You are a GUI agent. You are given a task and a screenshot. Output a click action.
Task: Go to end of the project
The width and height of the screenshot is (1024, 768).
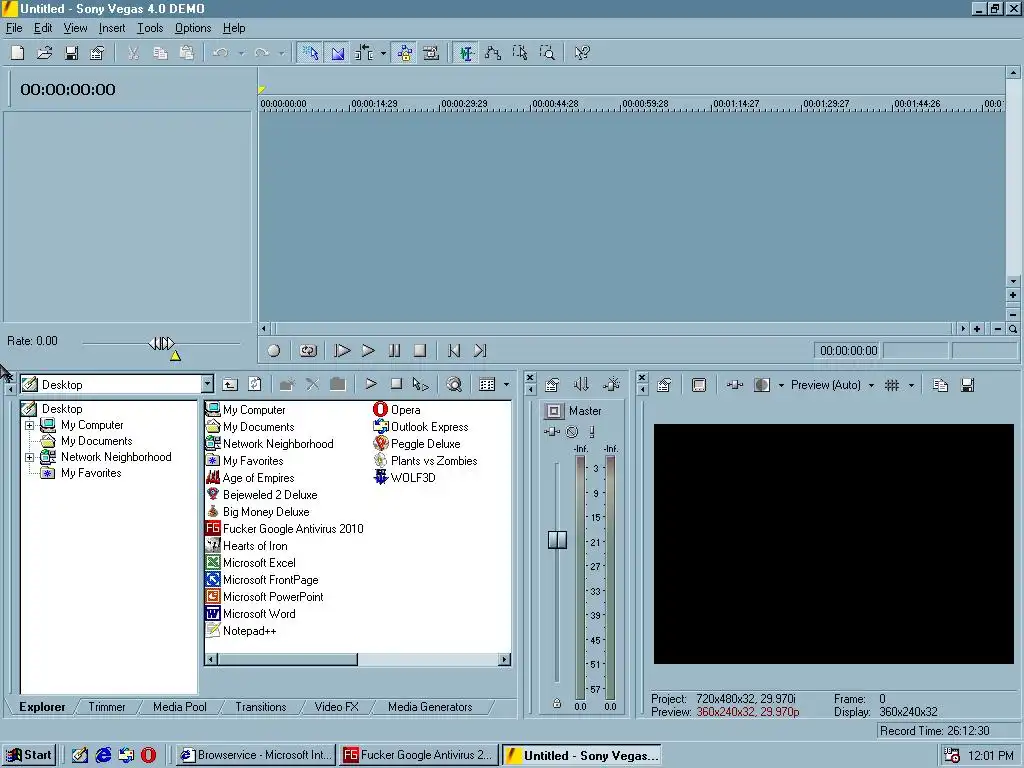click(480, 351)
